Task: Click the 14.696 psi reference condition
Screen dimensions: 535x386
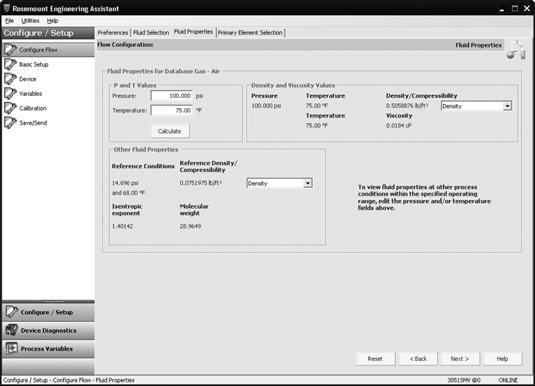Action: point(125,183)
